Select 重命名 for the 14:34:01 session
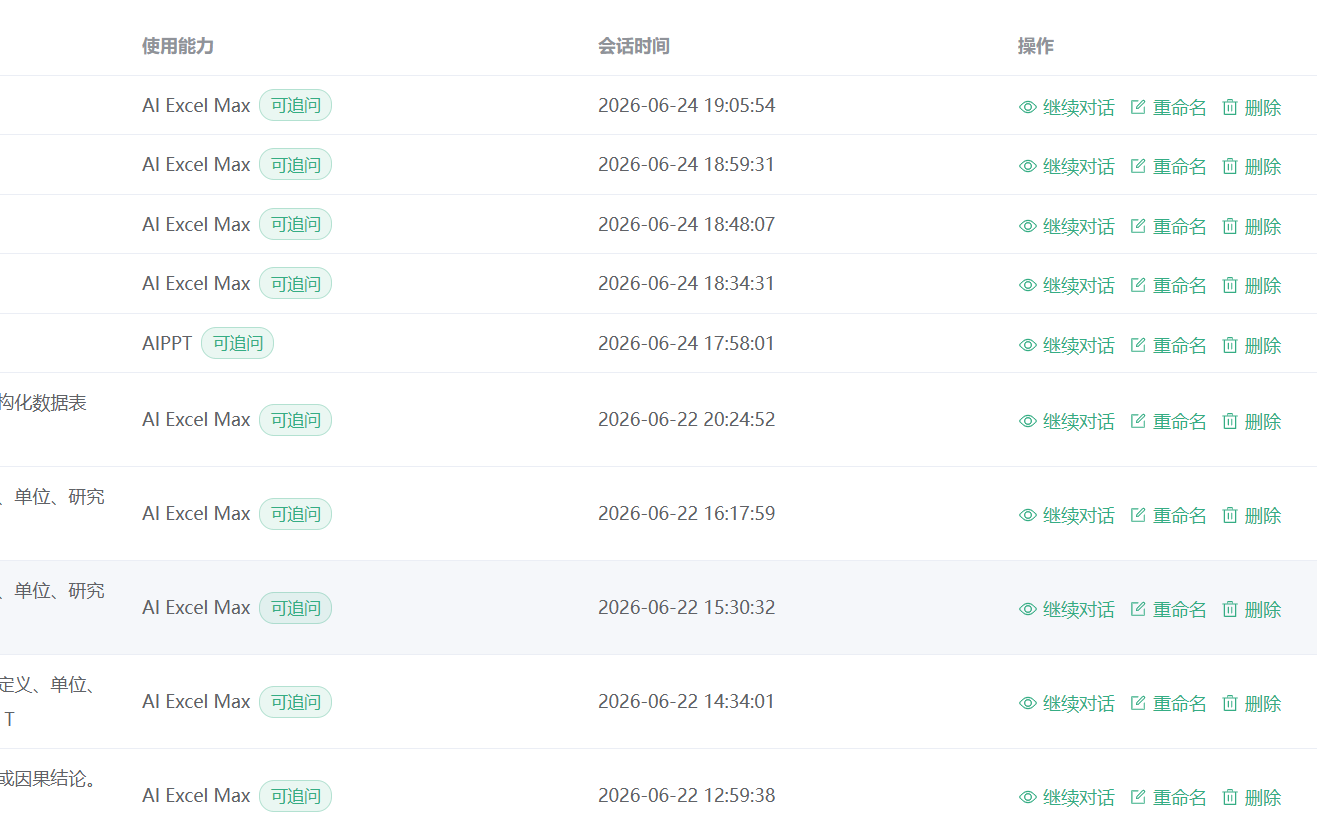The height and width of the screenshot is (835, 1317). [1168, 703]
